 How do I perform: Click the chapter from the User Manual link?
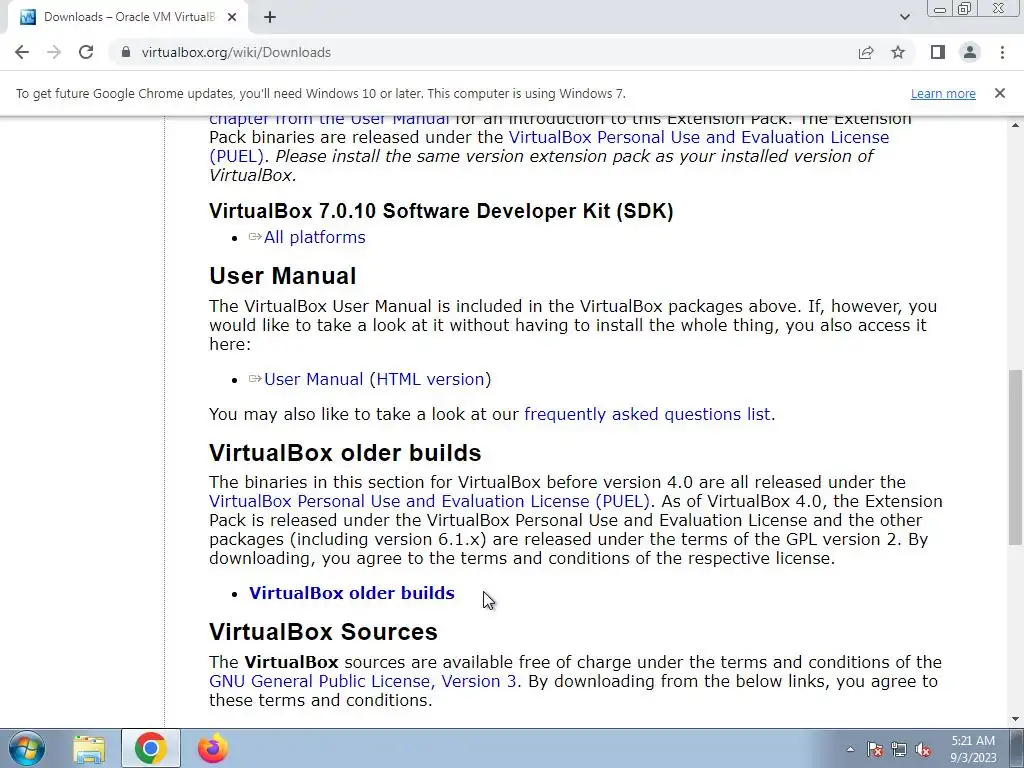point(328,120)
